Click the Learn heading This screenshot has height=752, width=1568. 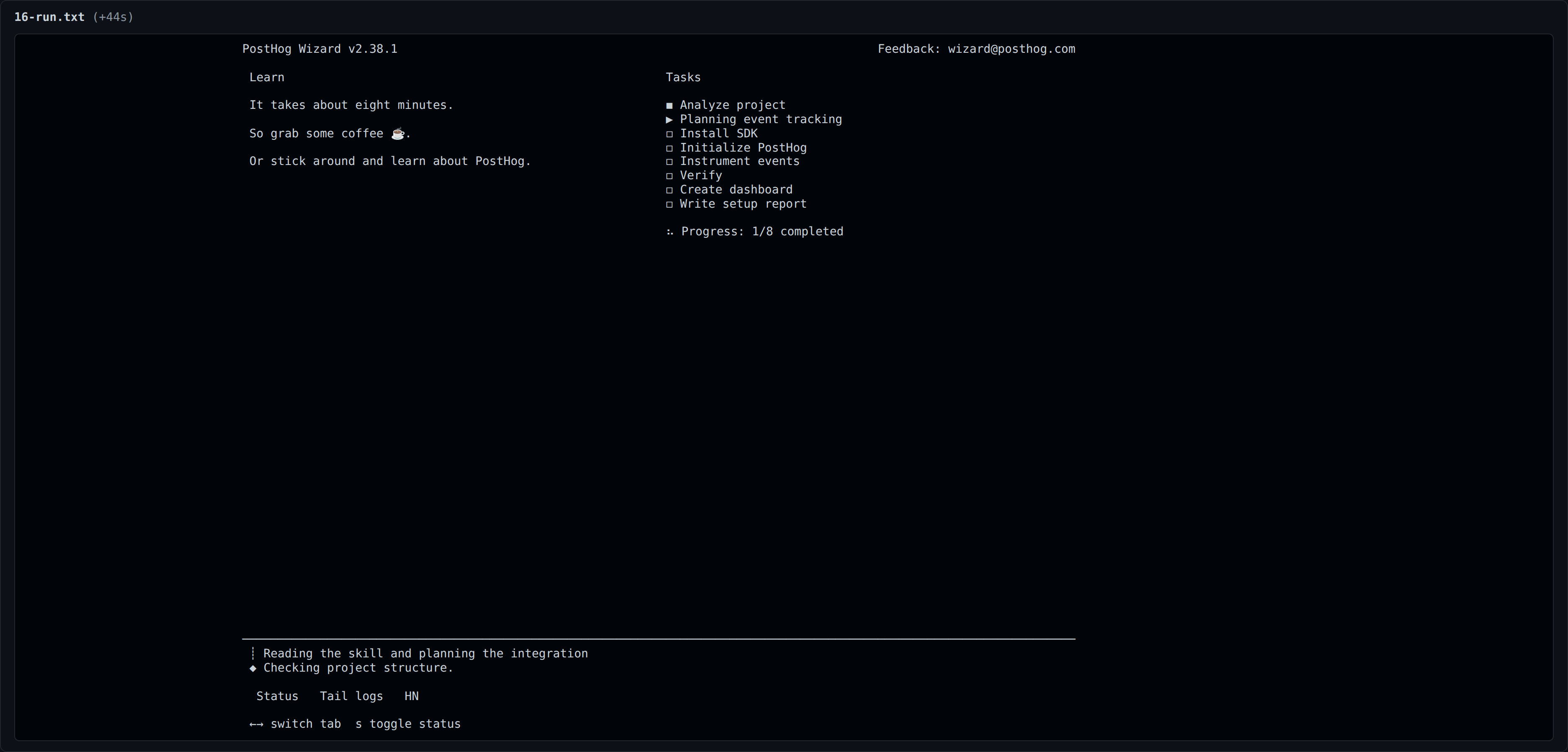[267, 77]
